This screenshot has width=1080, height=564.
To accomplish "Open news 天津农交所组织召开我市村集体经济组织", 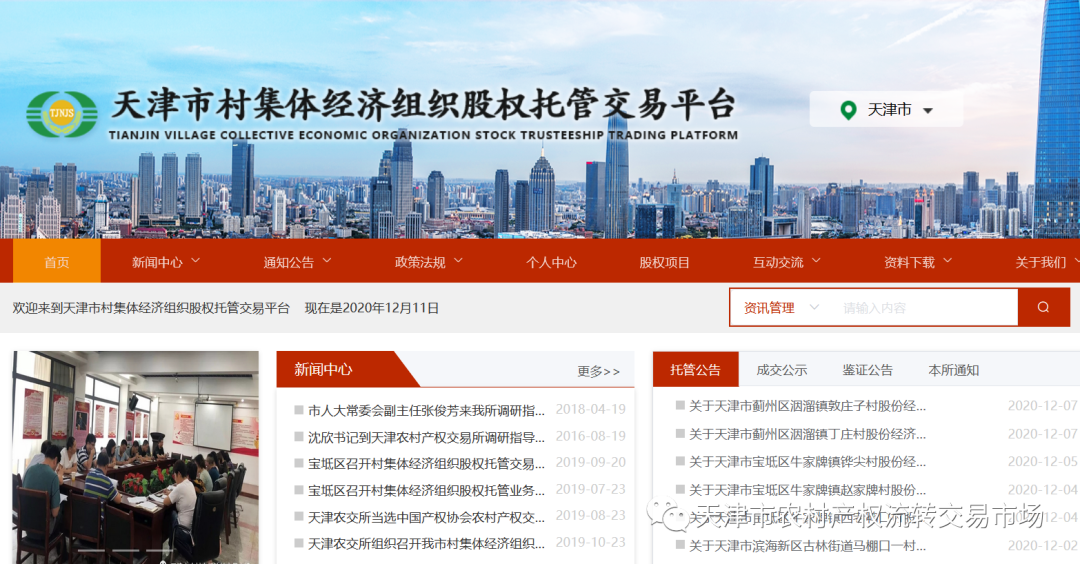I will [426, 543].
